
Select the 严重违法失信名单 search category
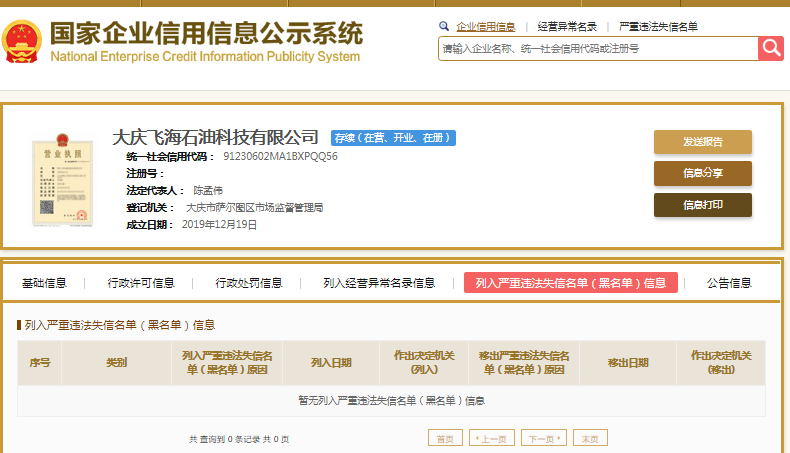coord(658,27)
